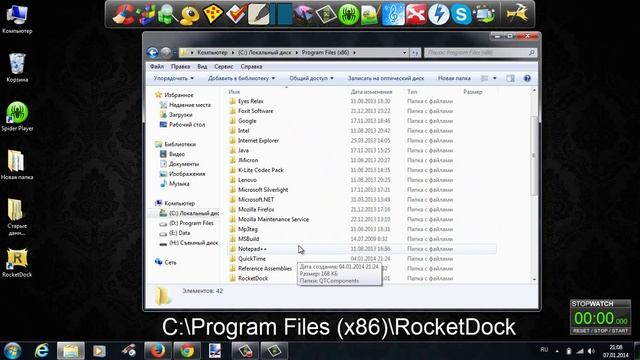Select the QuickTime folder
The image size is (640, 360).
tap(252, 259)
